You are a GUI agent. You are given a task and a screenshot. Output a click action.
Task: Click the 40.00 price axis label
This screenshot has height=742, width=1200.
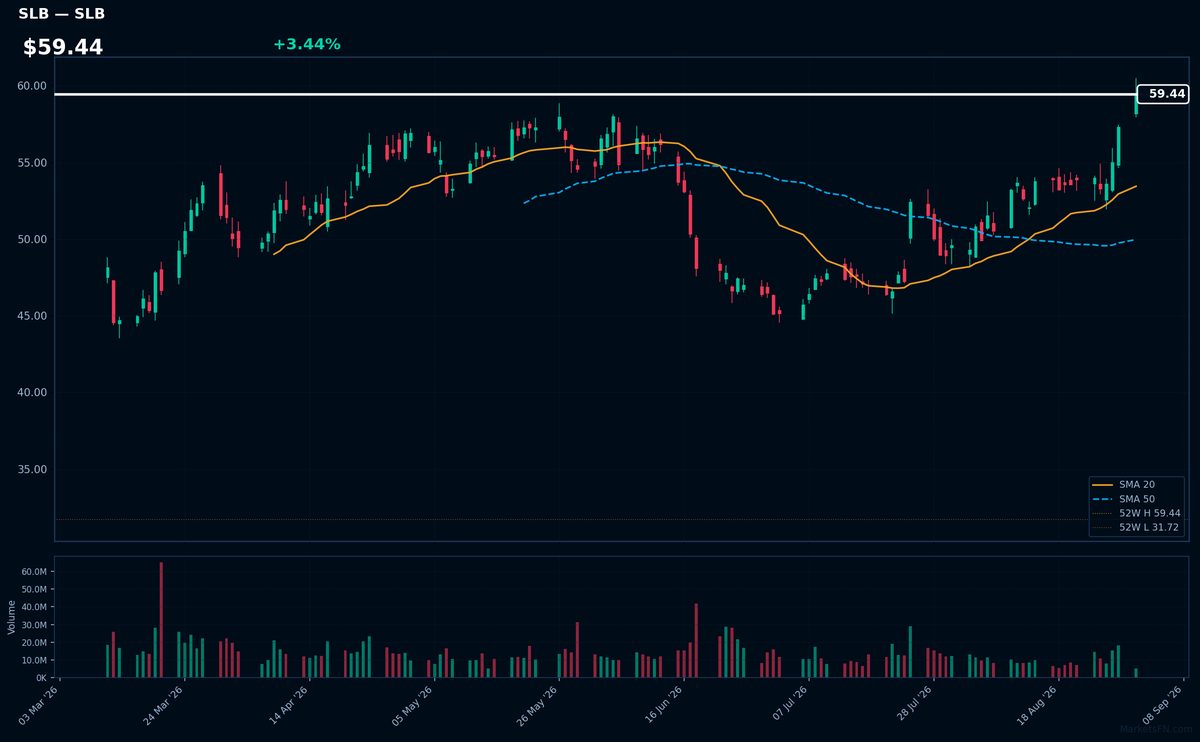pyautogui.click(x=32, y=393)
